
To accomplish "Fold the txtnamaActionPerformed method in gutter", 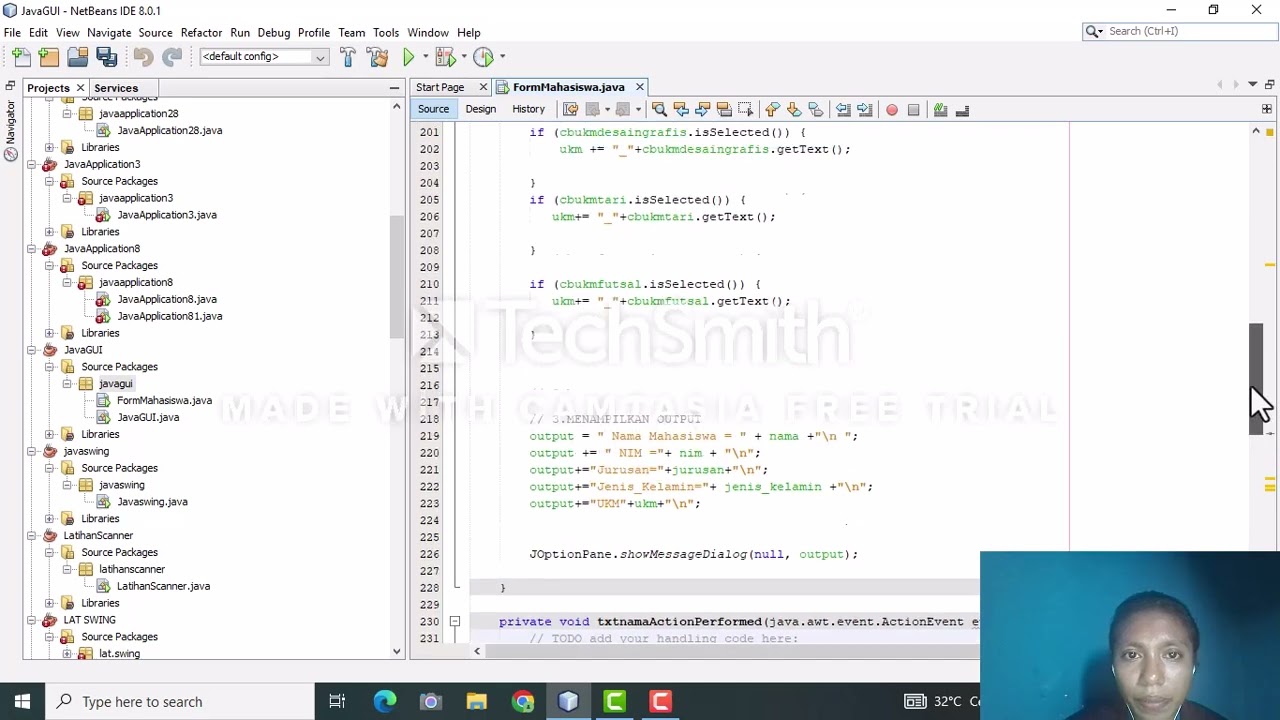I will click(454, 622).
